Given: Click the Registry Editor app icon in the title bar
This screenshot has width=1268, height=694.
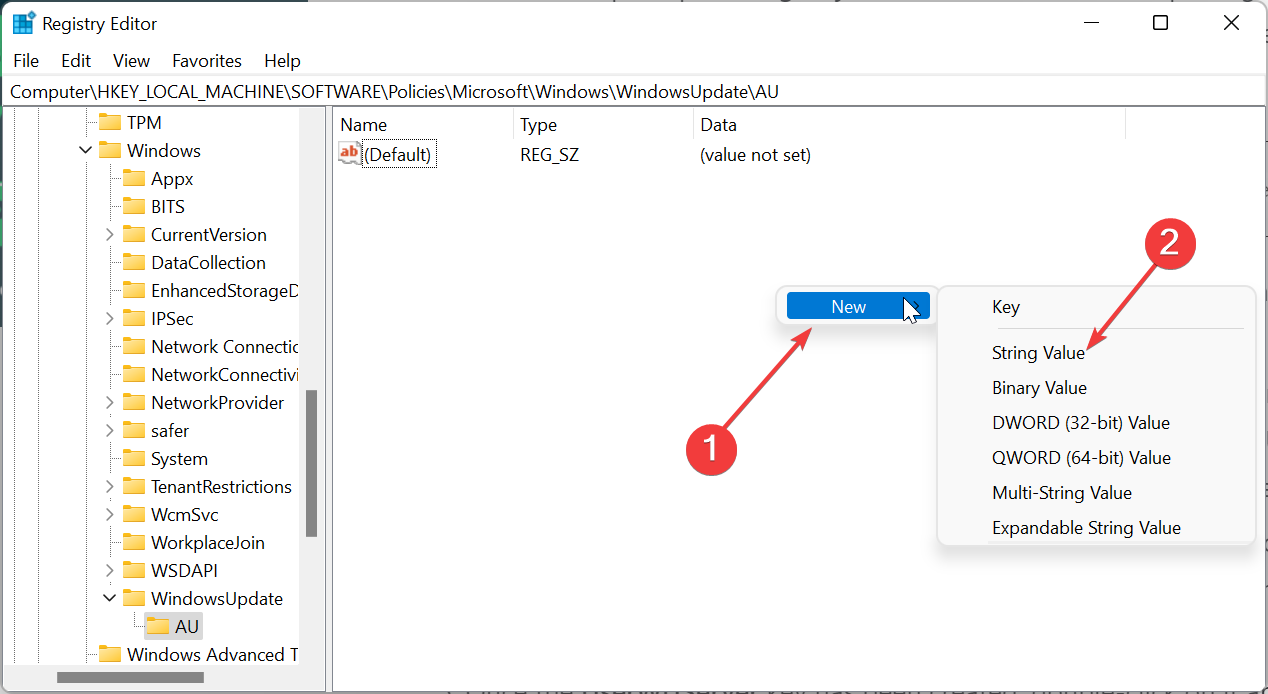Looking at the screenshot, I should [23, 23].
